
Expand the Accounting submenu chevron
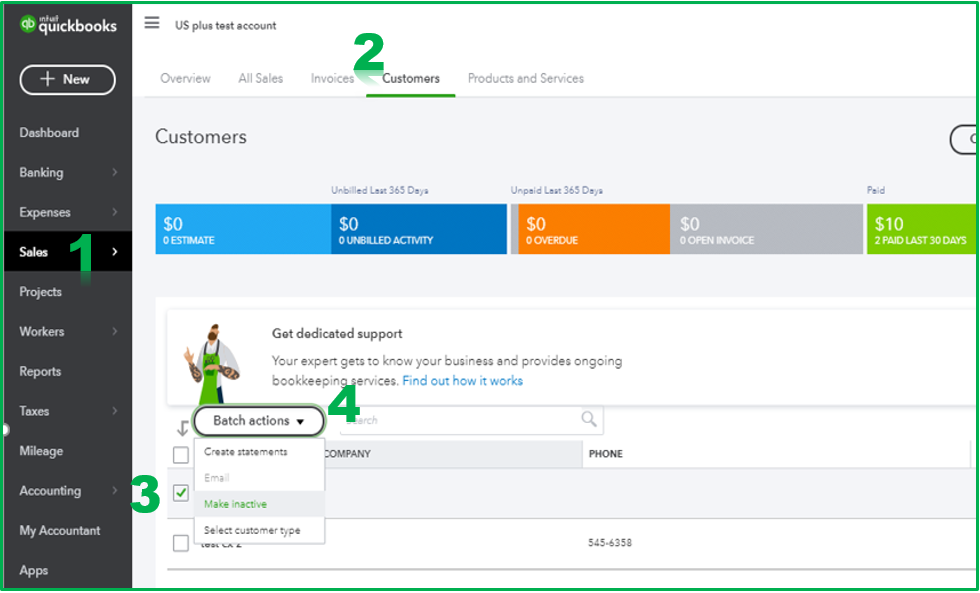pyautogui.click(x=115, y=491)
